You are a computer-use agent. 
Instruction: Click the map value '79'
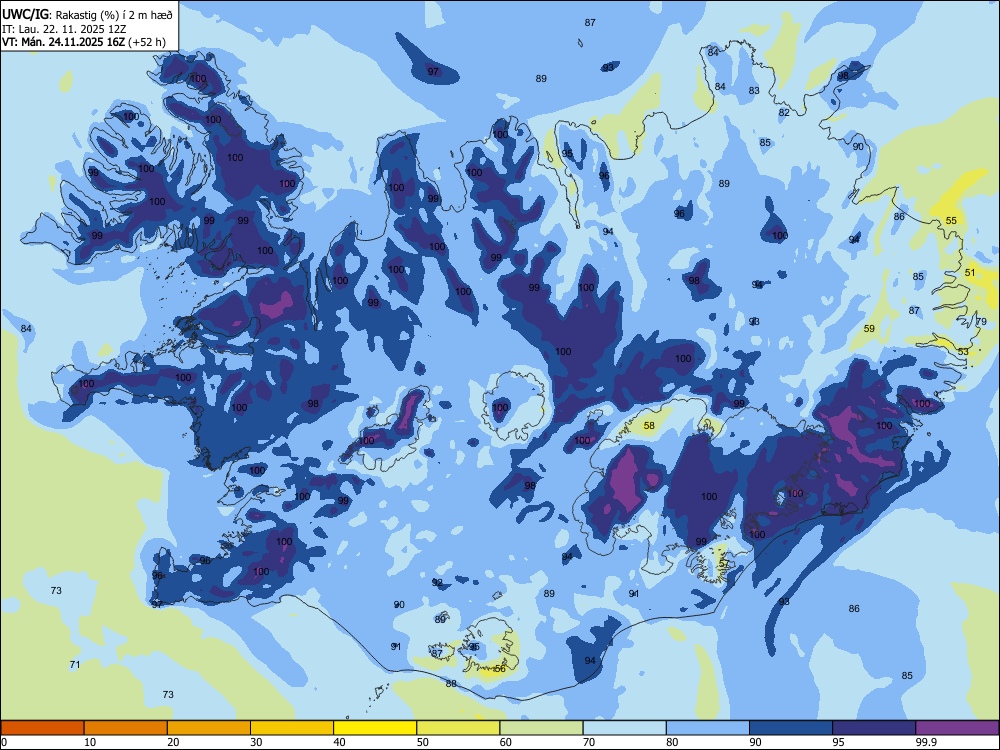982,321
